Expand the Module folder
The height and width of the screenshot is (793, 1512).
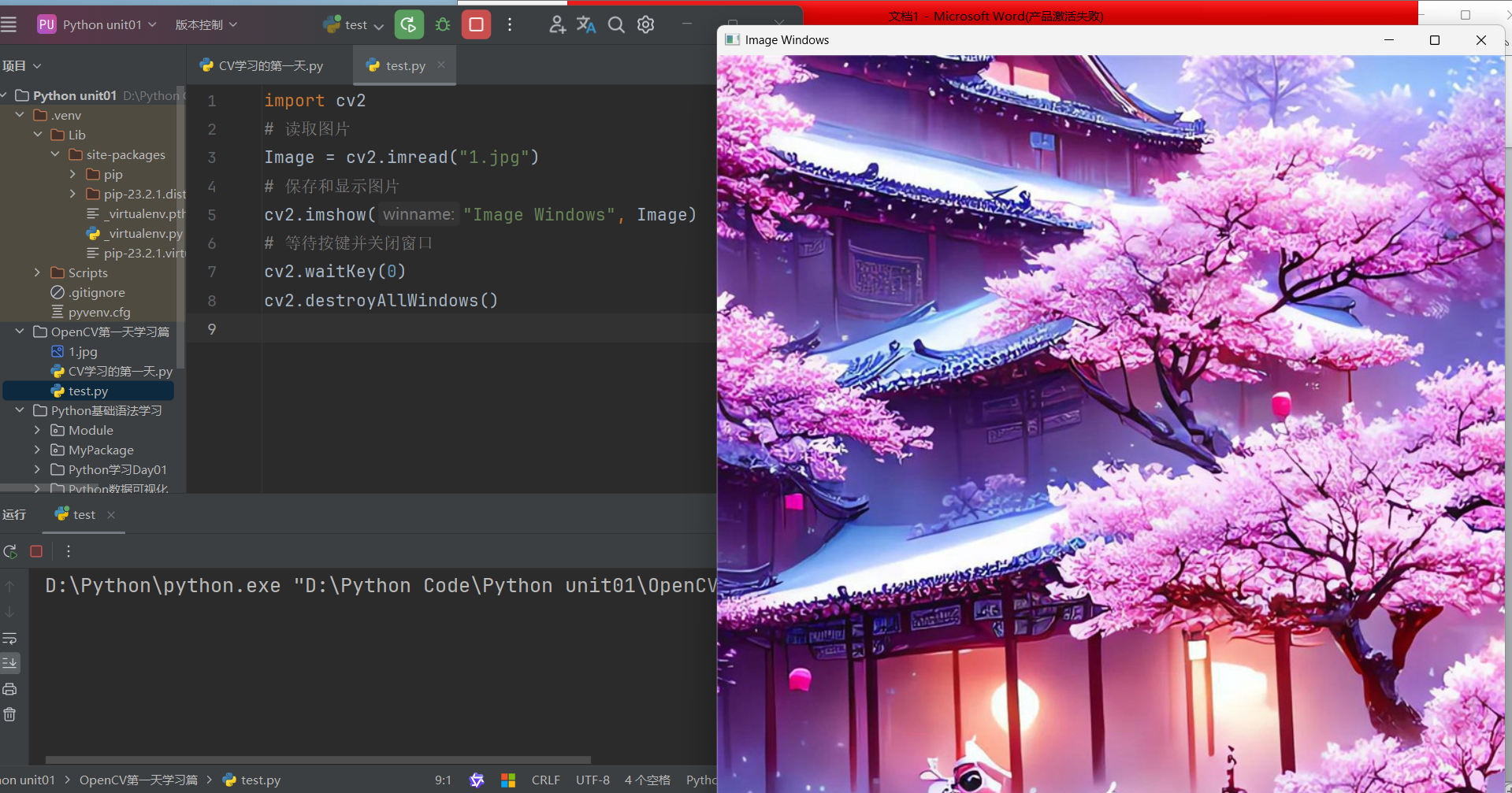pyautogui.click(x=37, y=430)
